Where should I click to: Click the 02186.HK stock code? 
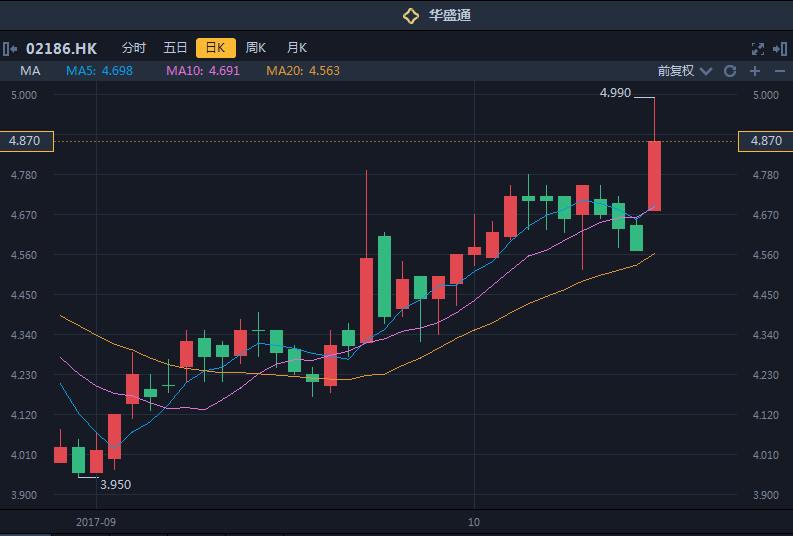click(x=62, y=48)
